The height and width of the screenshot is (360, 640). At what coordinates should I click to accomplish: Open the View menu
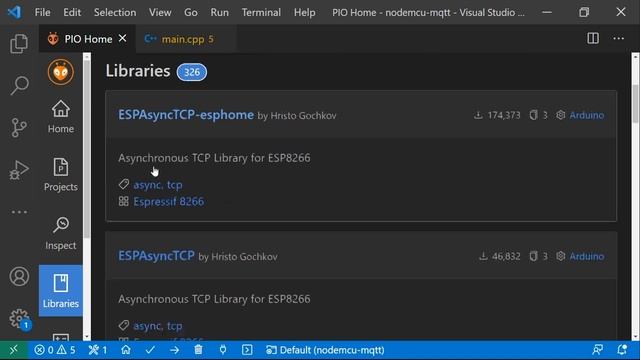(x=160, y=12)
